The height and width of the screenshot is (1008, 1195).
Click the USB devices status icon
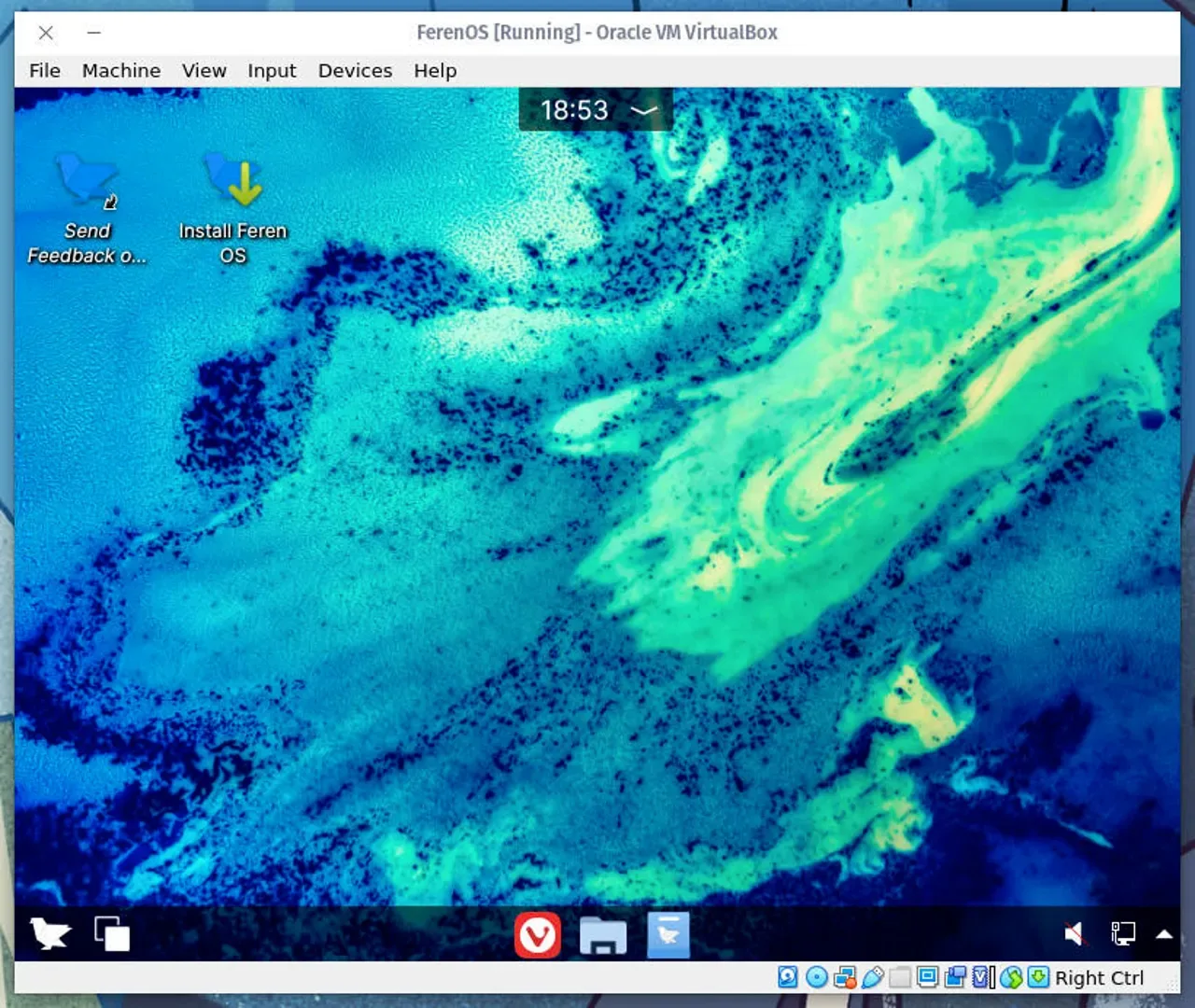coord(872,977)
